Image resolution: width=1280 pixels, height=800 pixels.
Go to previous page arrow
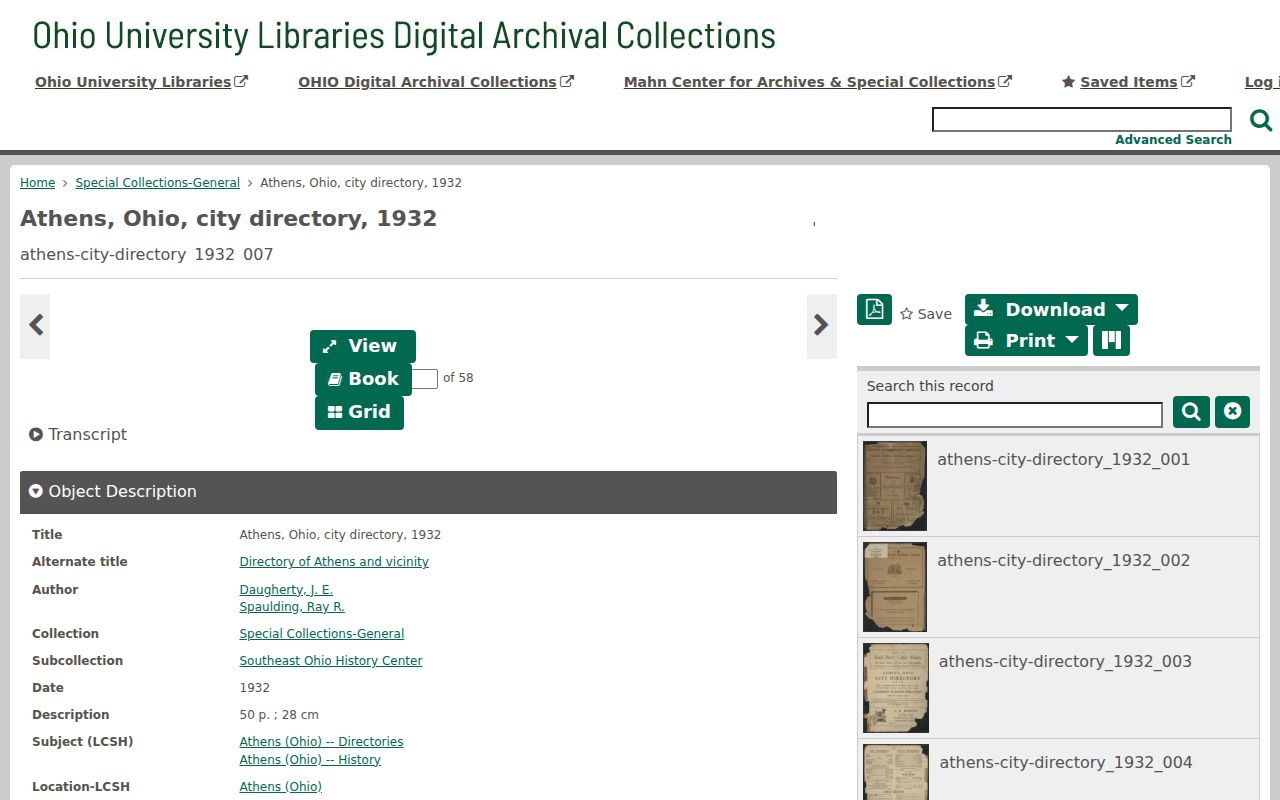coord(35,325)
